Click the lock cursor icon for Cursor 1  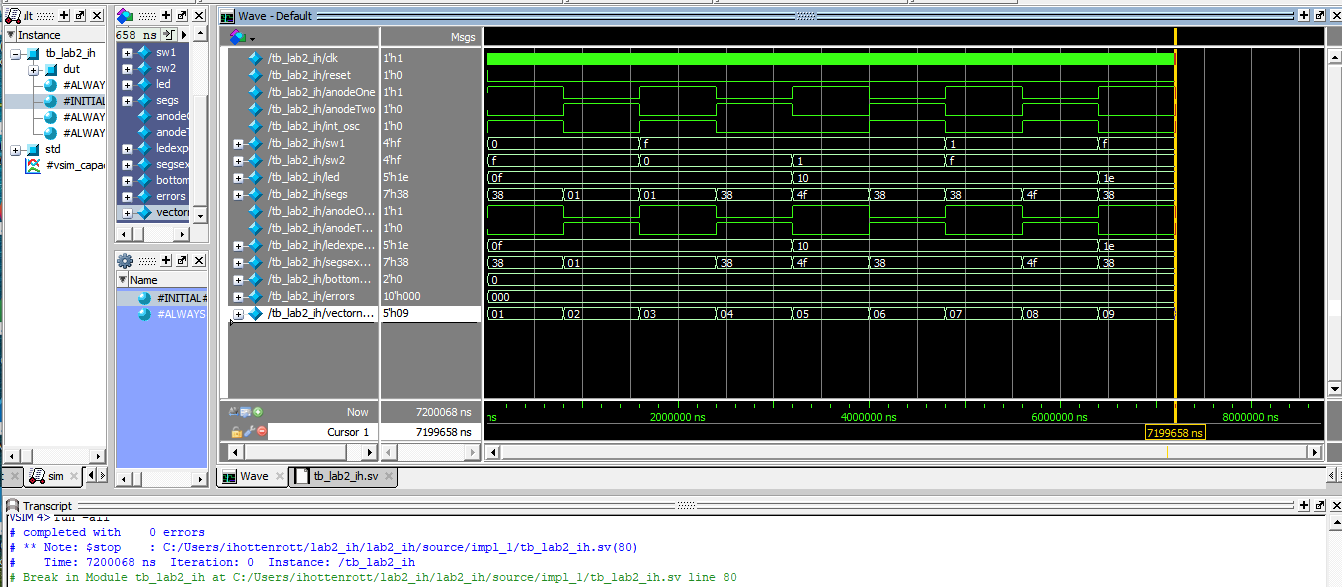236,432
